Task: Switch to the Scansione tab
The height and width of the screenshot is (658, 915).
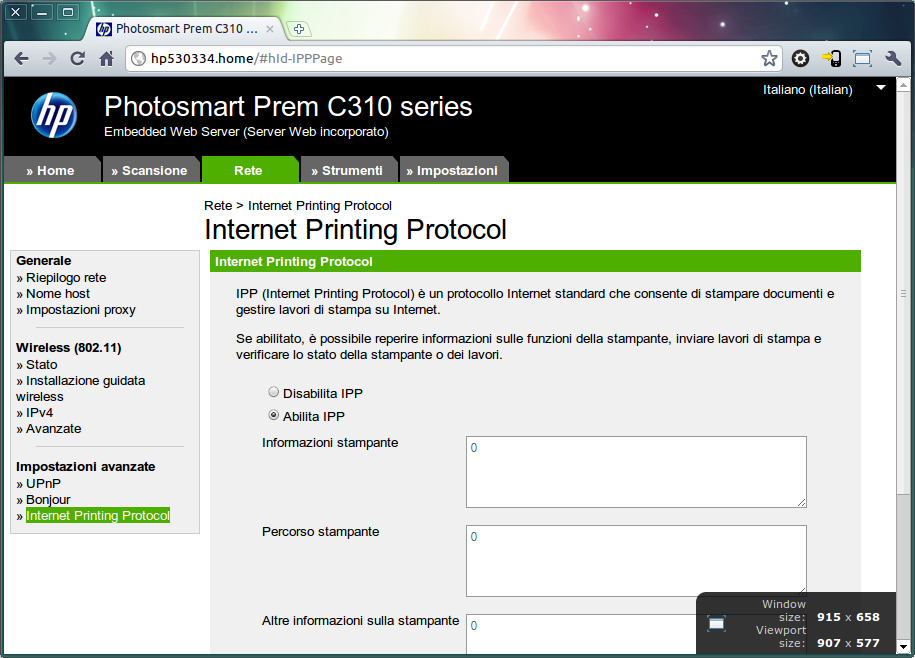Action: (x=150, y=170)
